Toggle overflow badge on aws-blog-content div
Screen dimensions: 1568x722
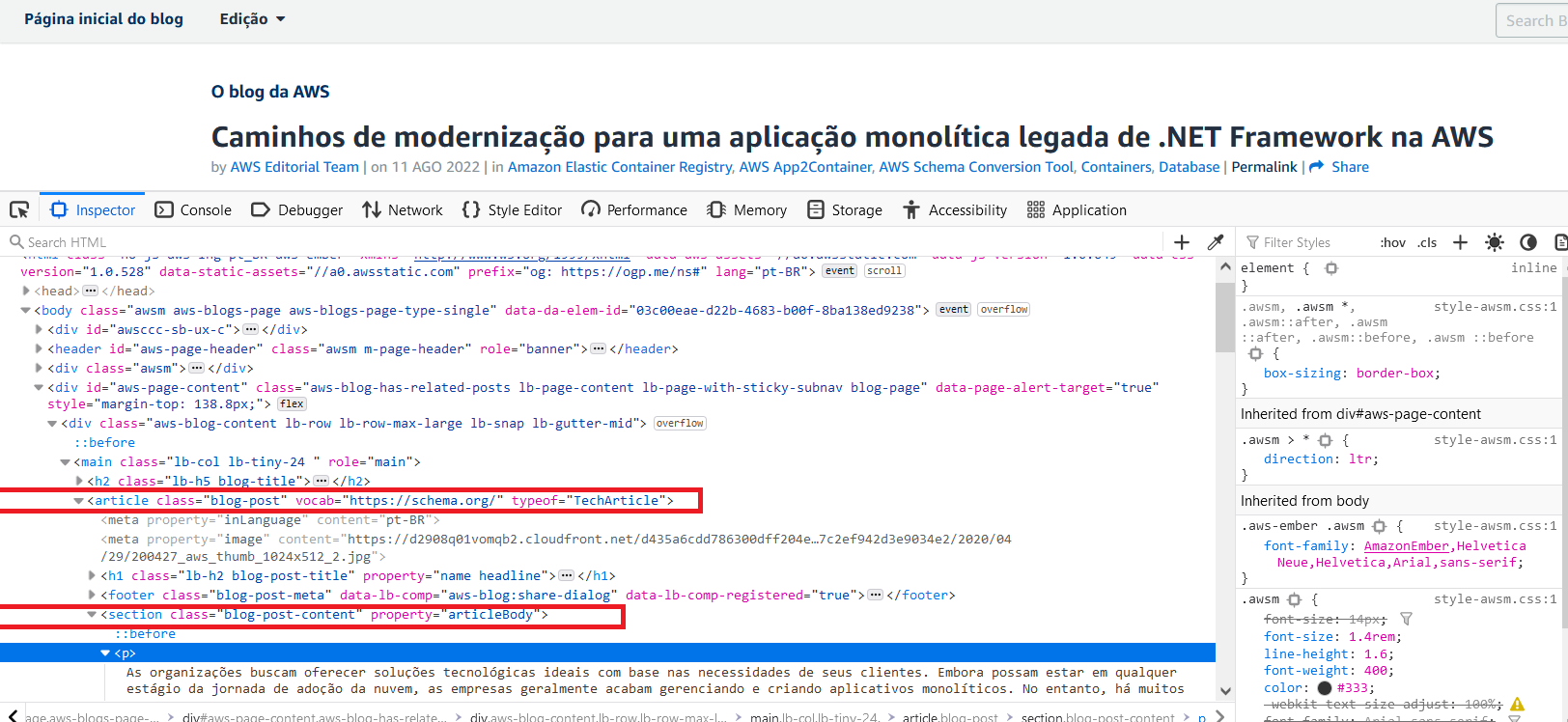(x=680, y=423)
